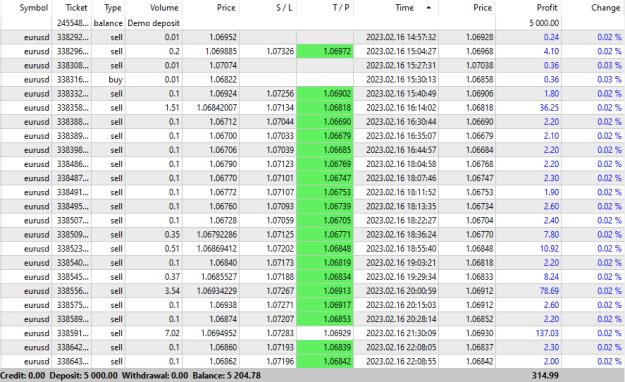The height and width of the screenshot is (382, 625).
Task: Click total profit 314.99
Action: [x=545, y=376]
